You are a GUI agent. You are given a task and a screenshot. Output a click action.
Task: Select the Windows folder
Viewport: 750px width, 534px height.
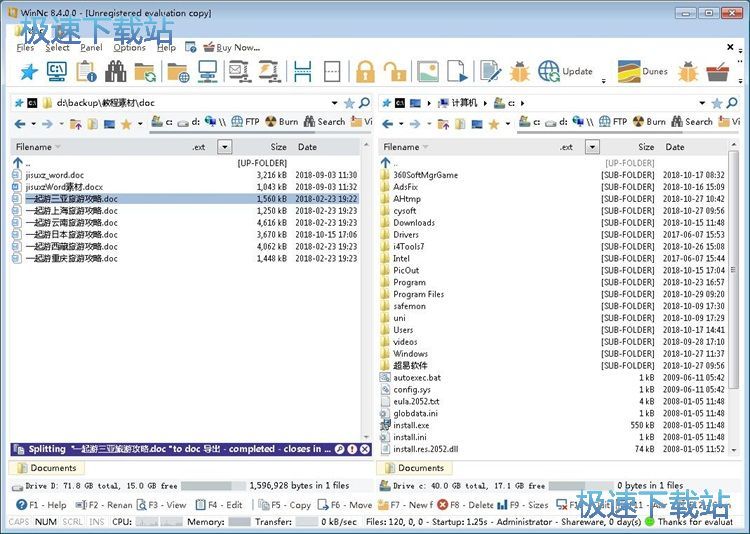click(553, 354)
